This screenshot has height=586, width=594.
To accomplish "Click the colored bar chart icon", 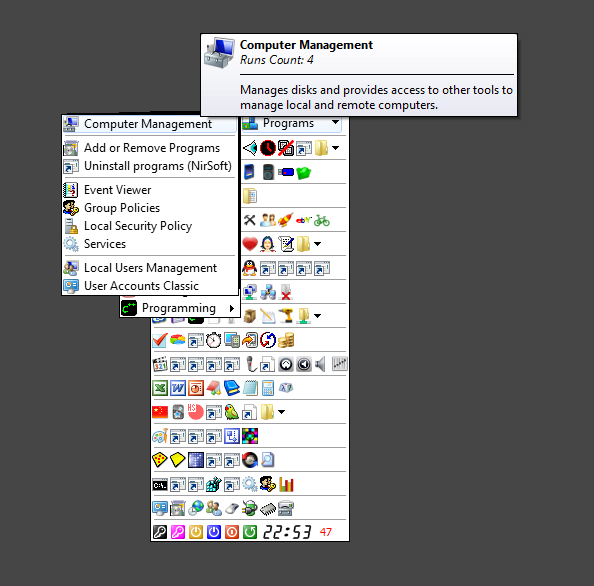I will point(286,484).
